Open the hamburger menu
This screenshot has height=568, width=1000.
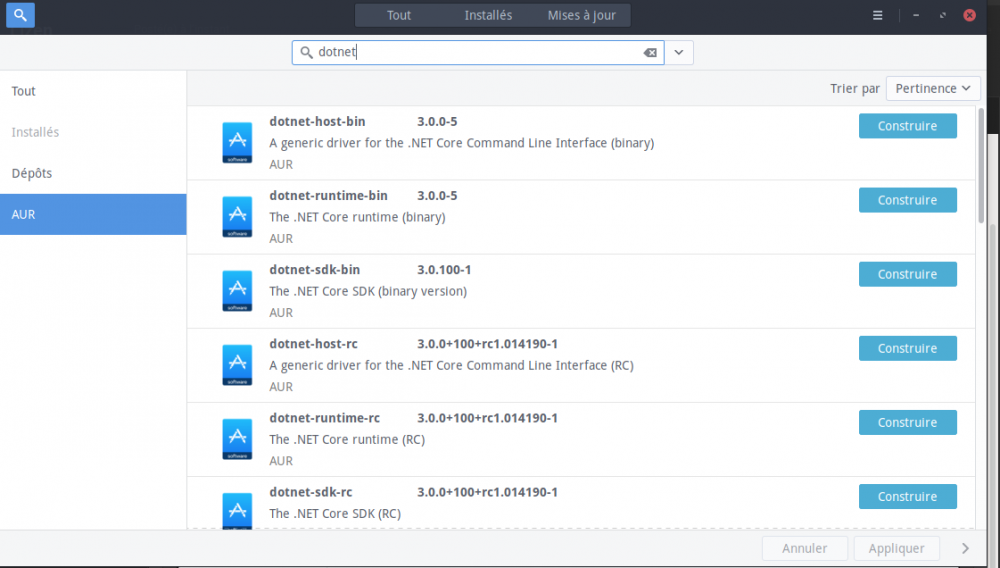[x=878, y=15]
